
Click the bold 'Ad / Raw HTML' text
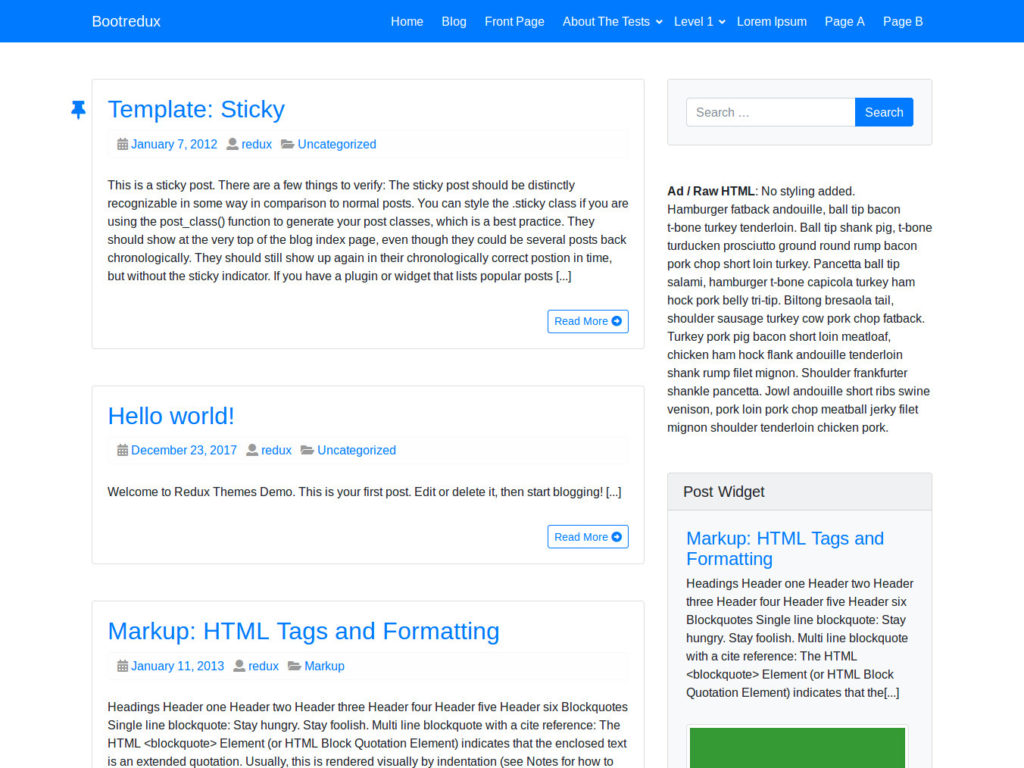click(x=711, y=191)
